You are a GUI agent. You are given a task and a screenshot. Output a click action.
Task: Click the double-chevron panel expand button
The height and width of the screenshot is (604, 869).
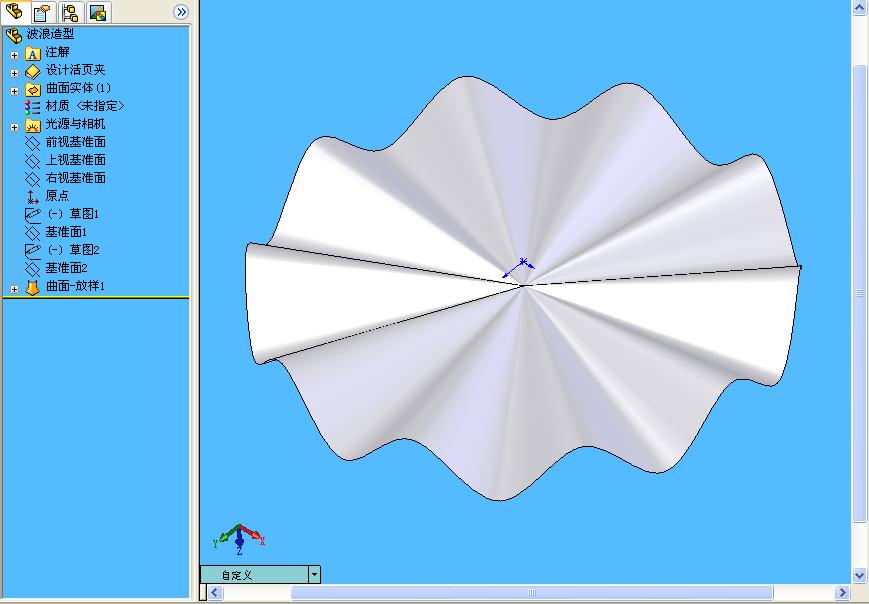[180, 12]
